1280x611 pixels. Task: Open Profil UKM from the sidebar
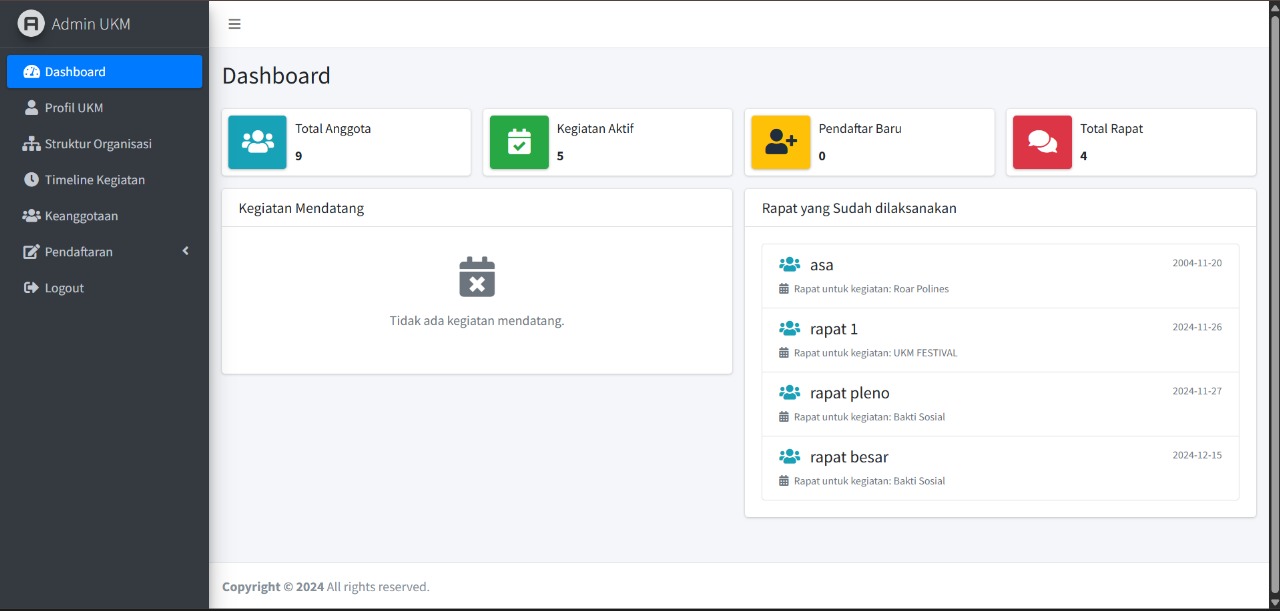pos(74,108)
